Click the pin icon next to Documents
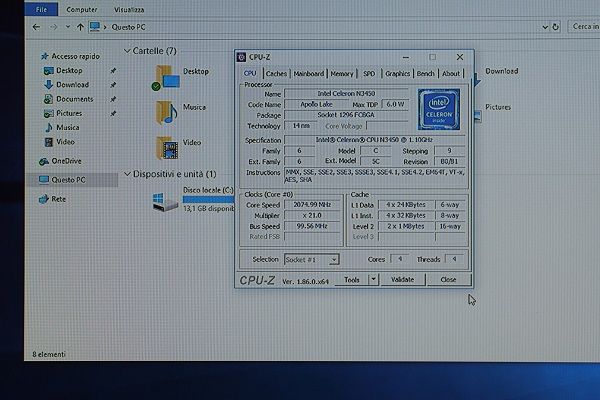The image size is (600, 400). [x=113, y=99]
